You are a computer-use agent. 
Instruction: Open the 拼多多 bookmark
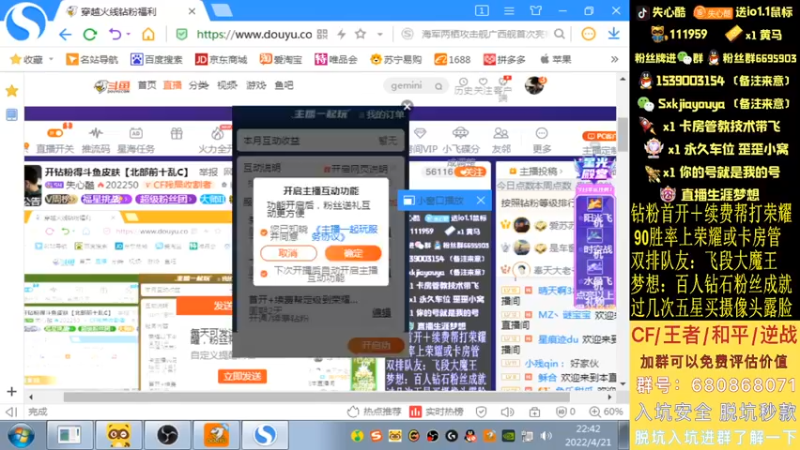[x=505, y=60]
